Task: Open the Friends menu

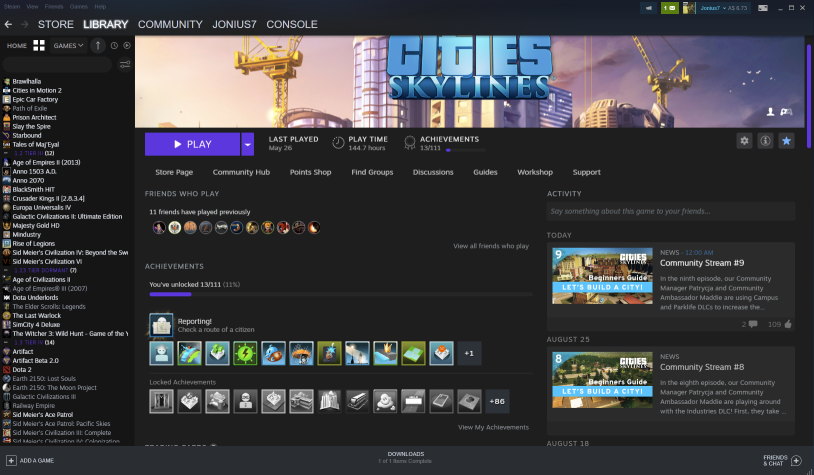Action: pyautogui.click(x=54, y=7)
